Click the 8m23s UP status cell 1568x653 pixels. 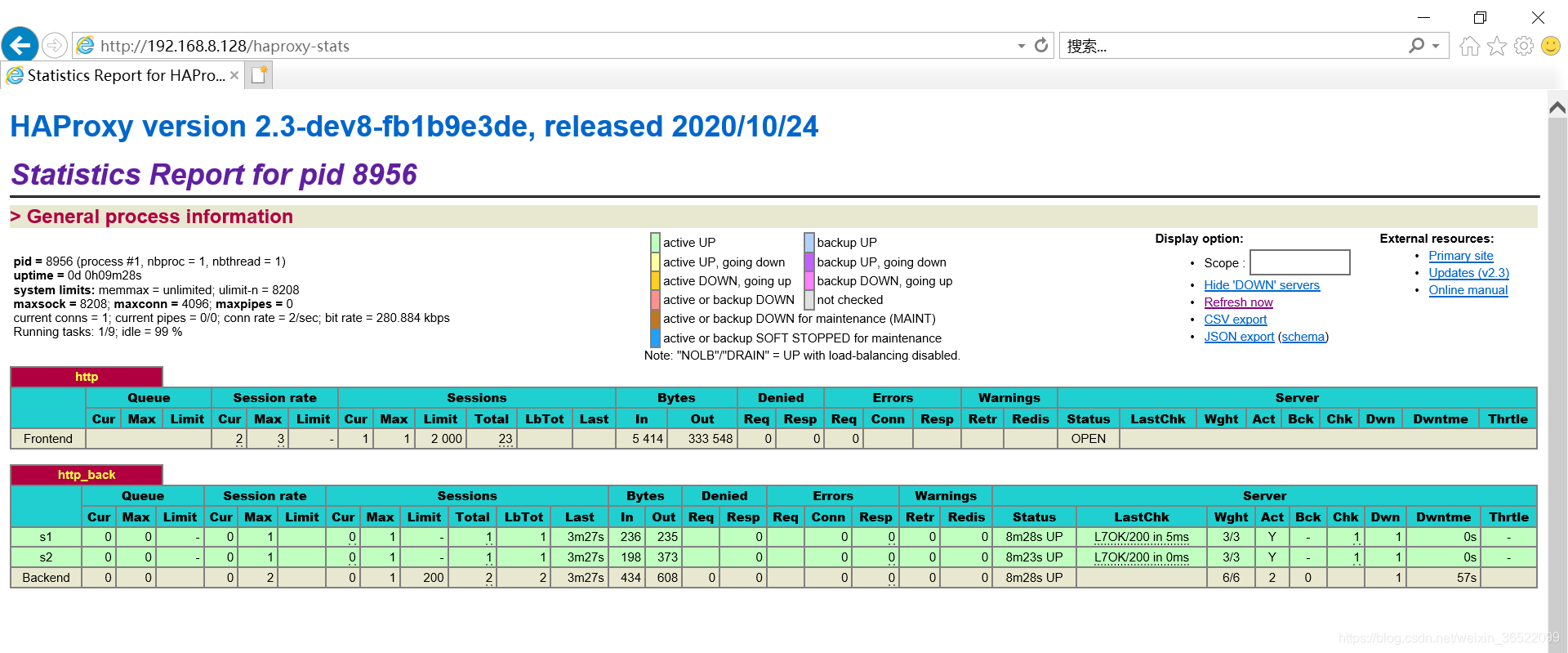(x=1034, y=557)
